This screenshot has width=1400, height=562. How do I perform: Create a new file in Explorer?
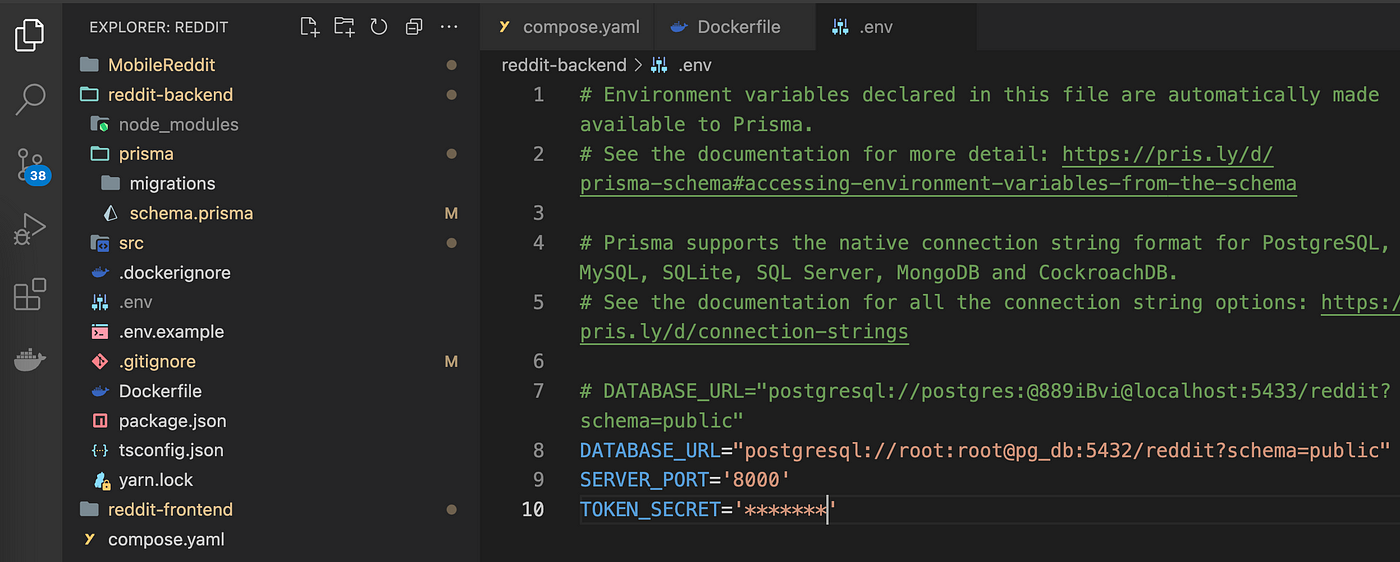[x=310, y=27]
